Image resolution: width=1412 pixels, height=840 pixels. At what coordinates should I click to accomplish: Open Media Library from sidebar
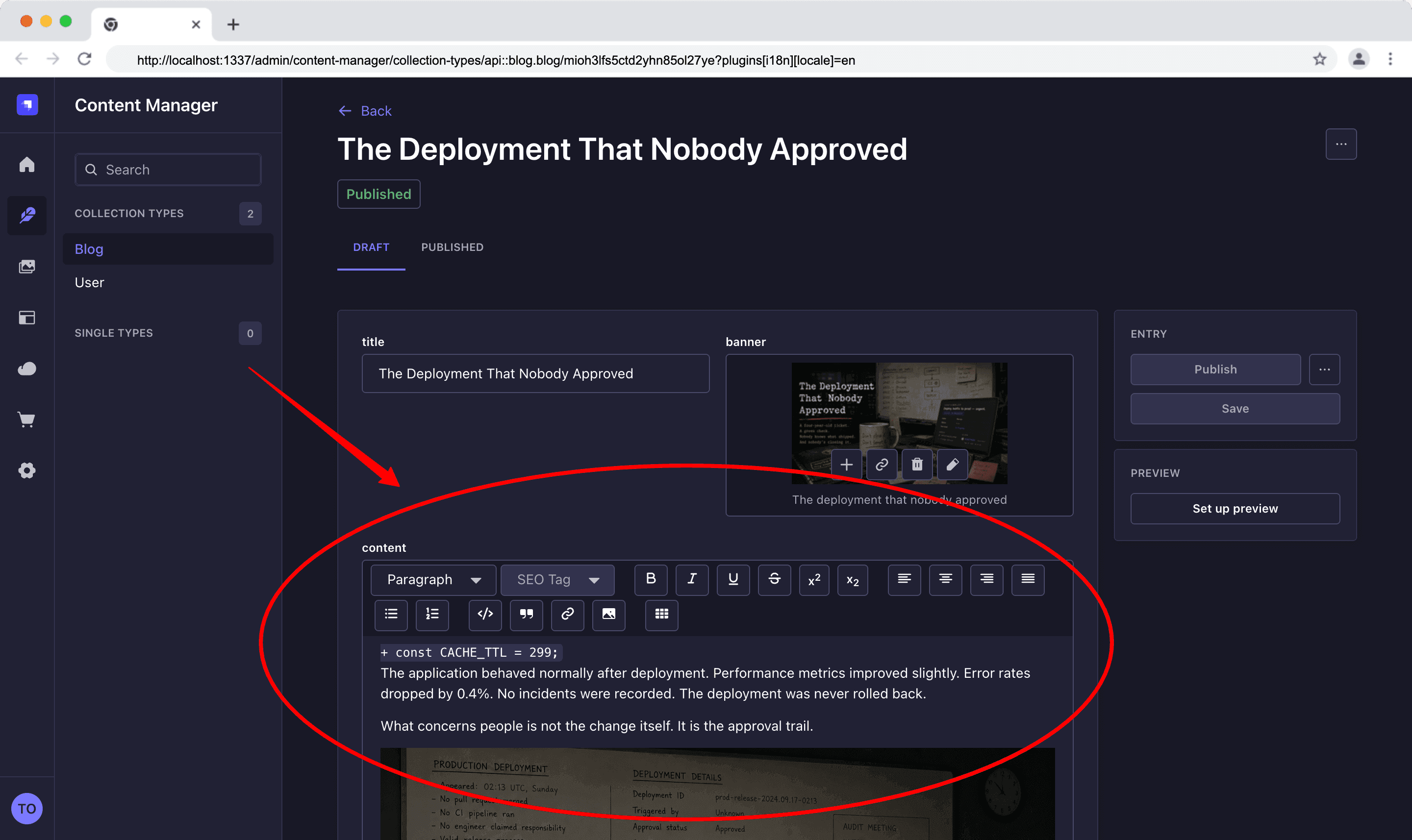[26, 266]
